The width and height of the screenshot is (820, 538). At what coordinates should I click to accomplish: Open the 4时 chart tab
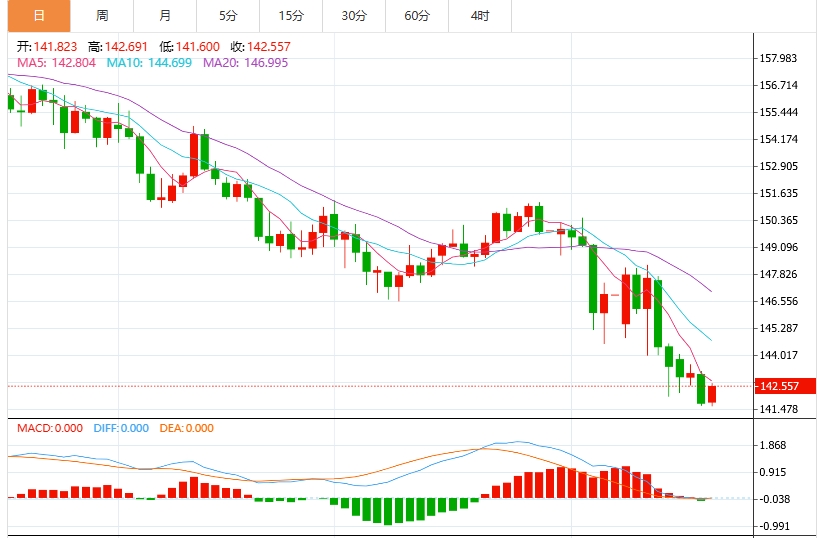pyautogui.click(x=480, y=16)
